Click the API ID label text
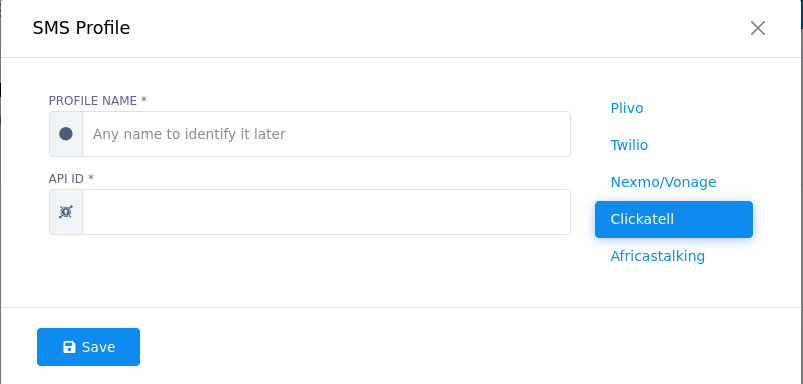803x384 pixels. click(66, 179)
